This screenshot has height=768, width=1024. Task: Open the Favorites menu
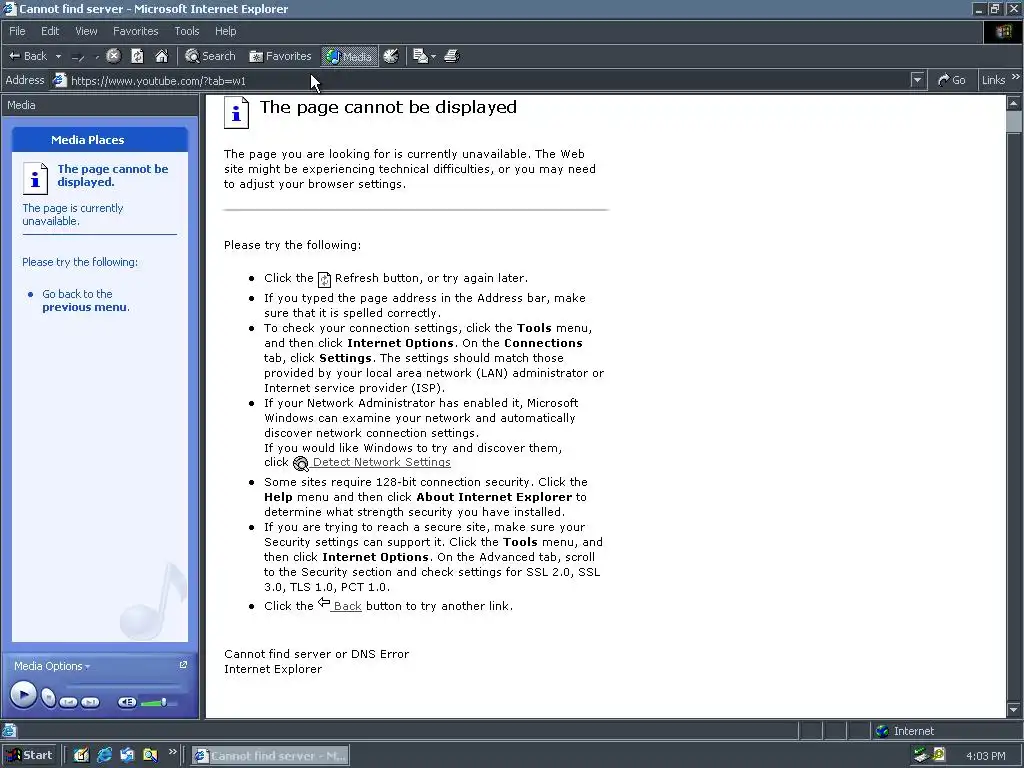[x=135, y=31]
